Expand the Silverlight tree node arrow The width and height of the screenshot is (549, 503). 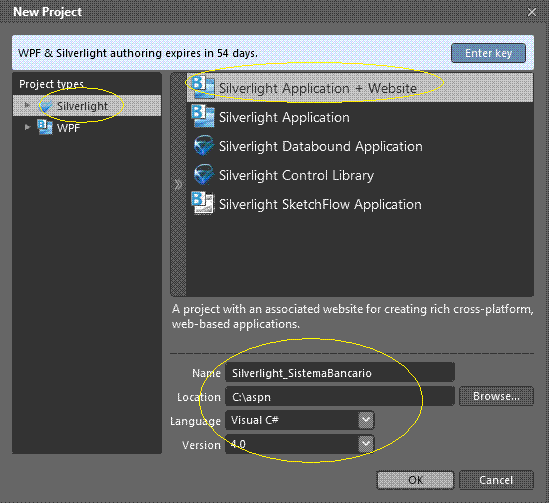coord(27,105)
